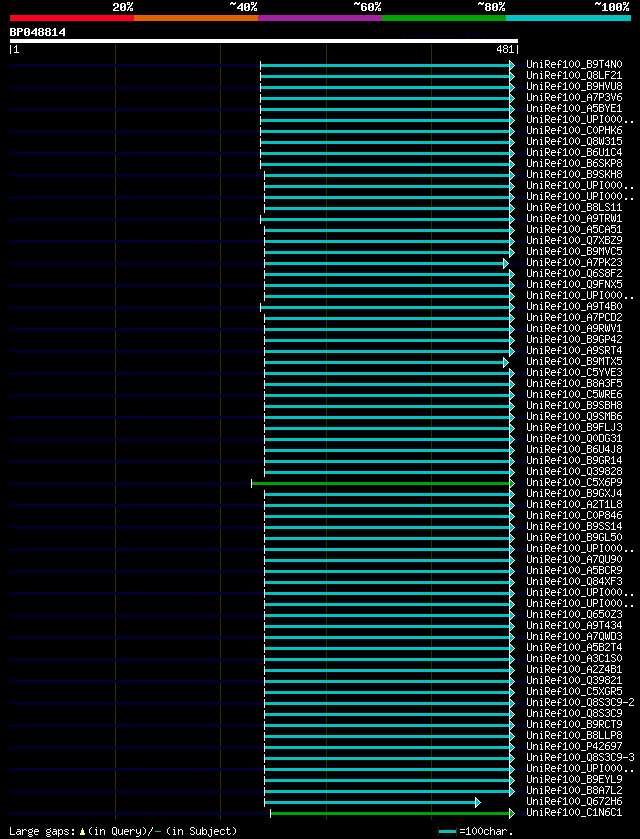Select the UniRef100_B9SKH8 label
Image resolution: width=640 pixels, height=839 pixels.
coord(574,175)
